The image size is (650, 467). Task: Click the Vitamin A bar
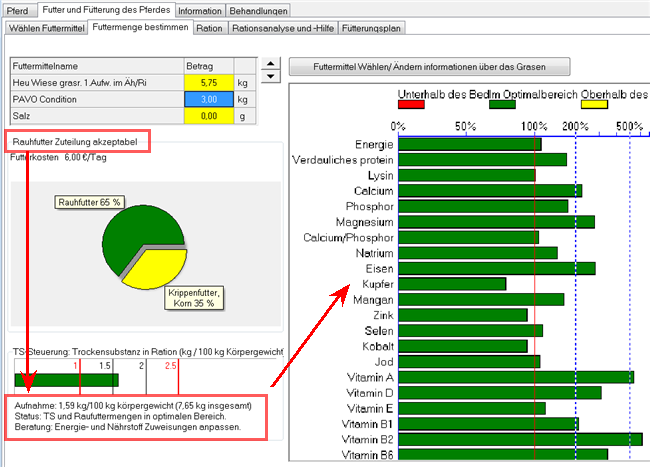coord(516,377)
